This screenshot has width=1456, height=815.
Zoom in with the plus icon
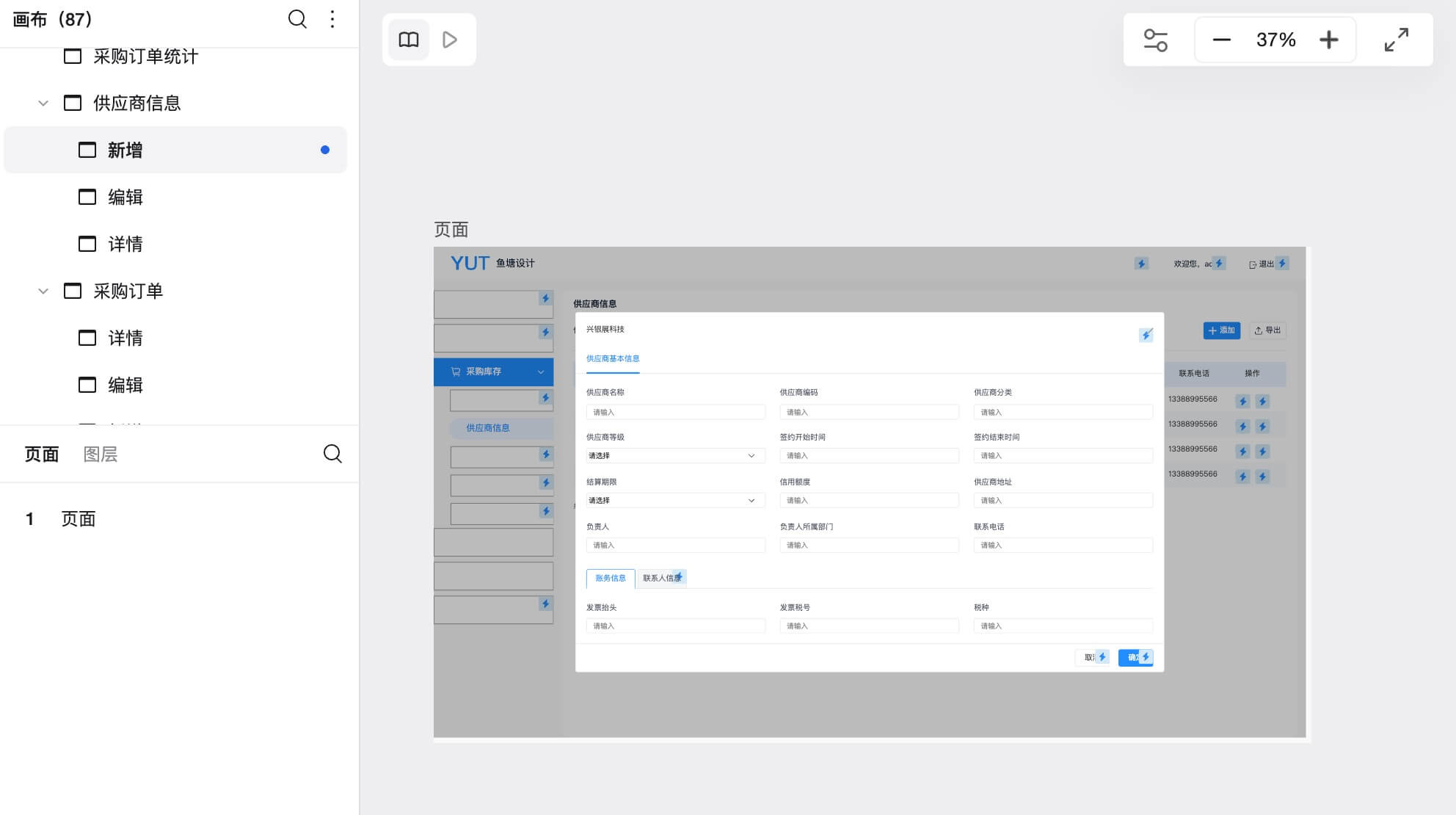(x=1329, y=40)
